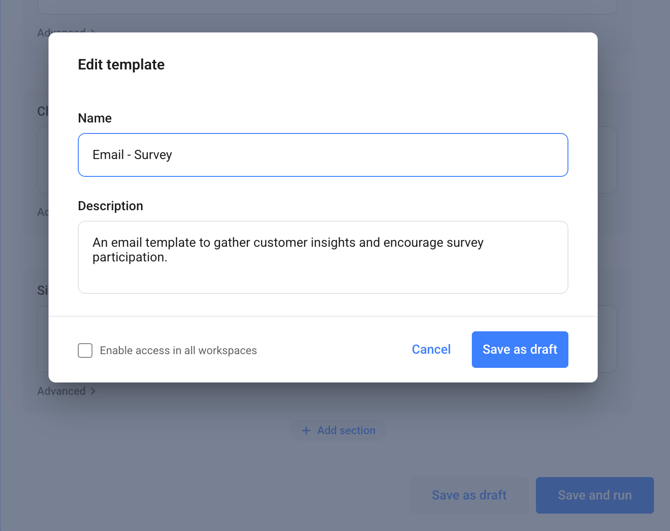Click the 'Enable access in all workspaces' label

[178, 351]
